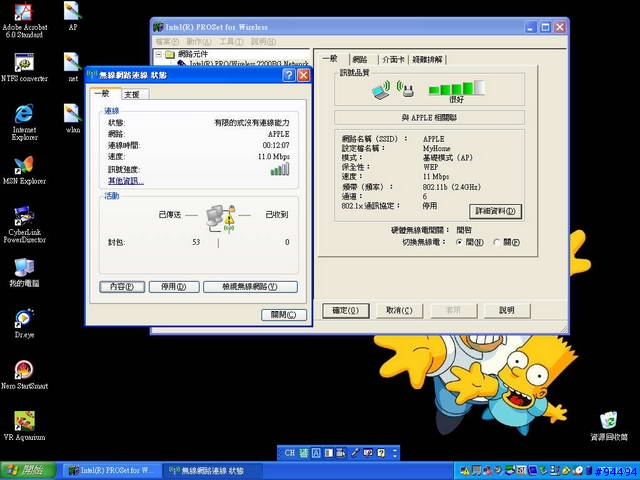The width and height of the screenshot is (640, 480).
Task: Toggle the half/full shape icon on IME bar
Action: click(329, 453)
